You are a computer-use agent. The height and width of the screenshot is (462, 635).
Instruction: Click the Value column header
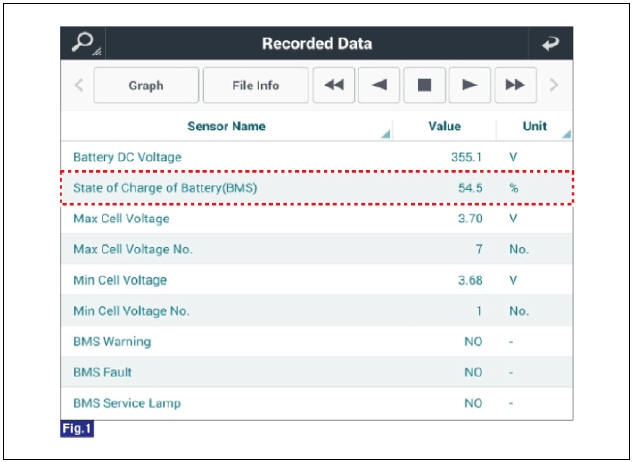point(445,126)
